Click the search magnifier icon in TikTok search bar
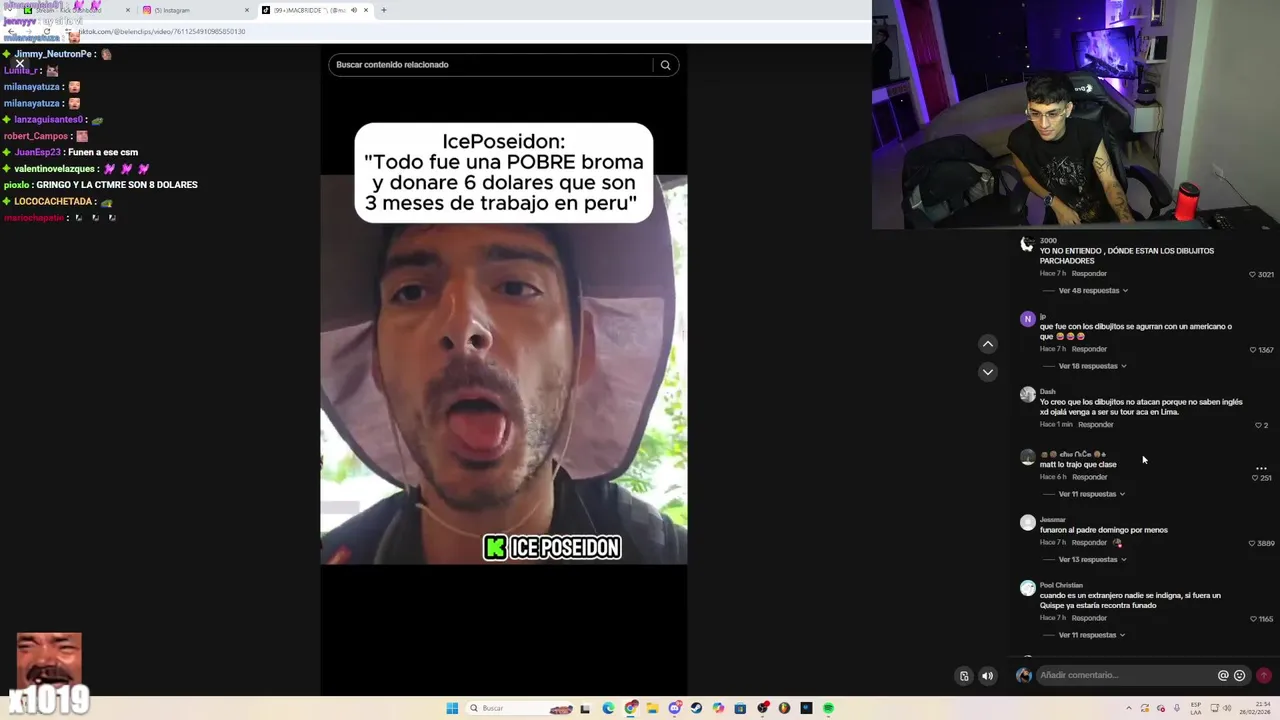Image resolution: width=1280 pixels, height=720 pixels. tap(665, 65)
